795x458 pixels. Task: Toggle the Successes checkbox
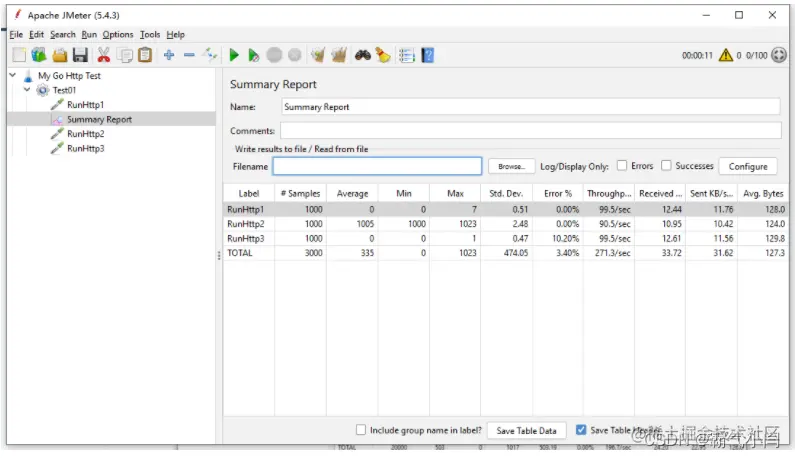666,166
